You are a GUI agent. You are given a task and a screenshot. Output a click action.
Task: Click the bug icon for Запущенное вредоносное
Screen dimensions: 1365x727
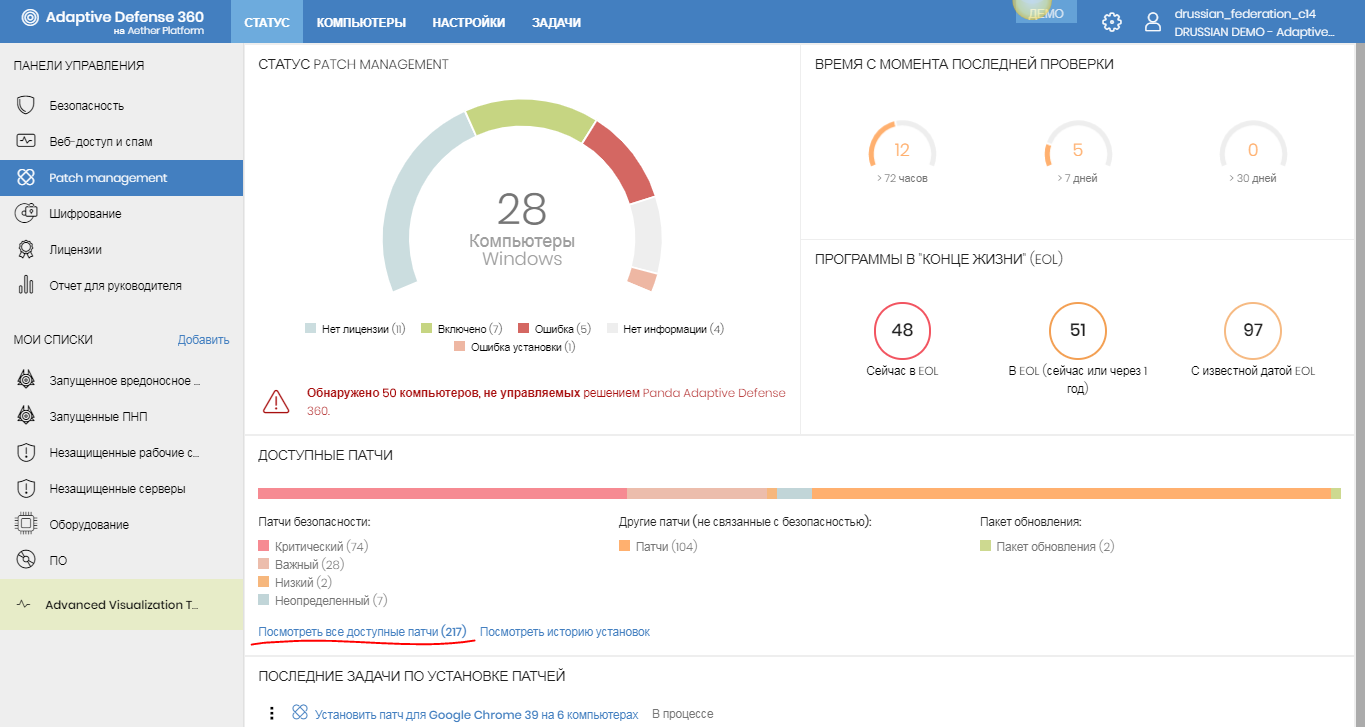tap(27, 380)
